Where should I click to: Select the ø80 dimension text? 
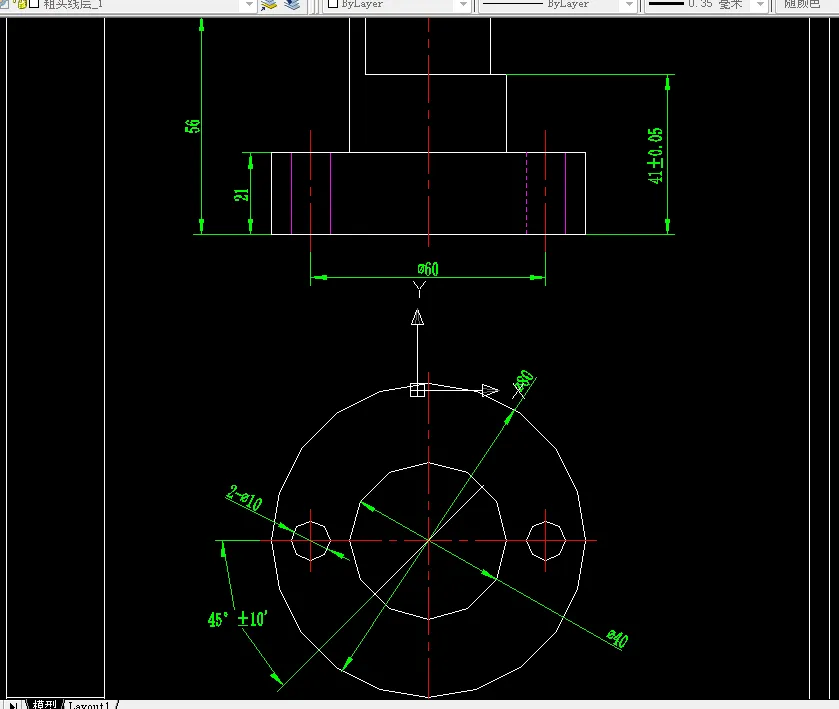(x=524, y=380)
